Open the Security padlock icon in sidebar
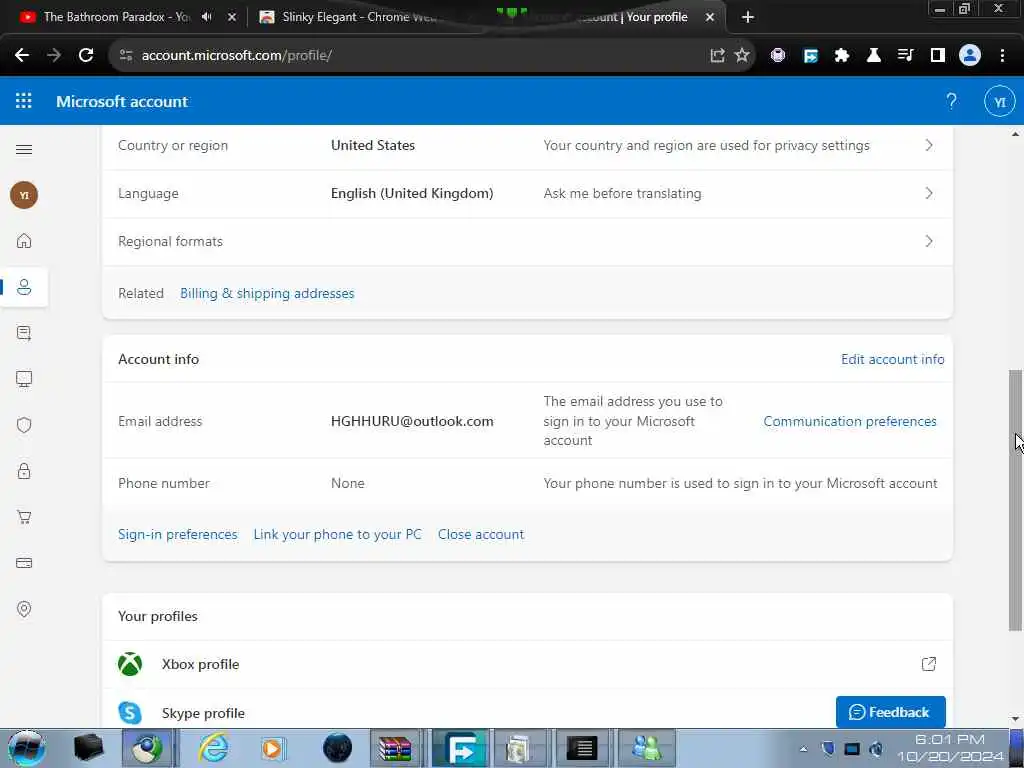The width and height of the screenshot is (1024, 768). point(24,471)
